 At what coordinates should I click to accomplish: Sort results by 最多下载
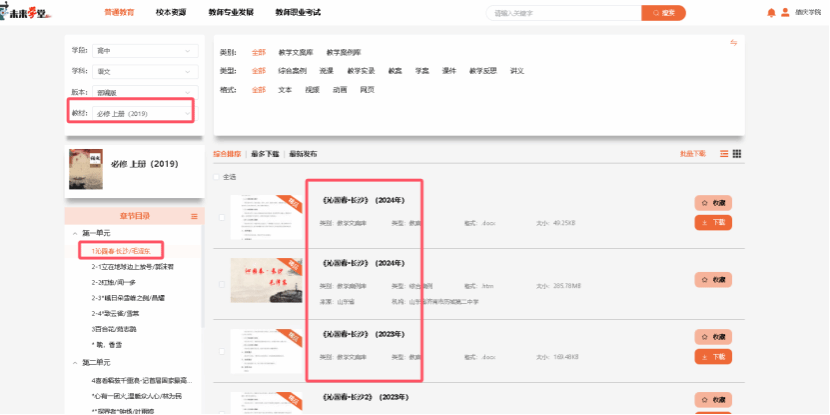coord(264,154)
